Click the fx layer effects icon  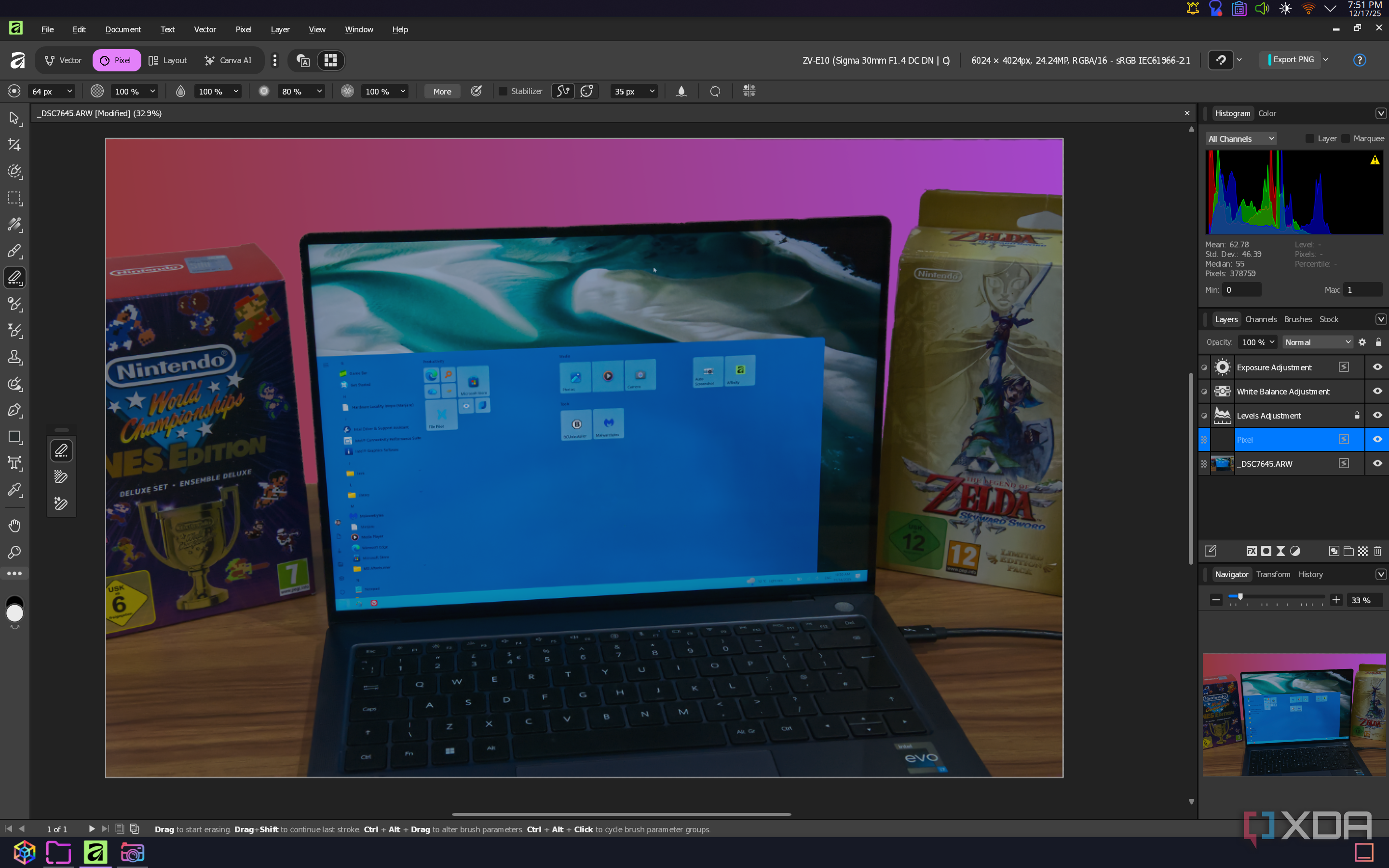click(1251, 551)
